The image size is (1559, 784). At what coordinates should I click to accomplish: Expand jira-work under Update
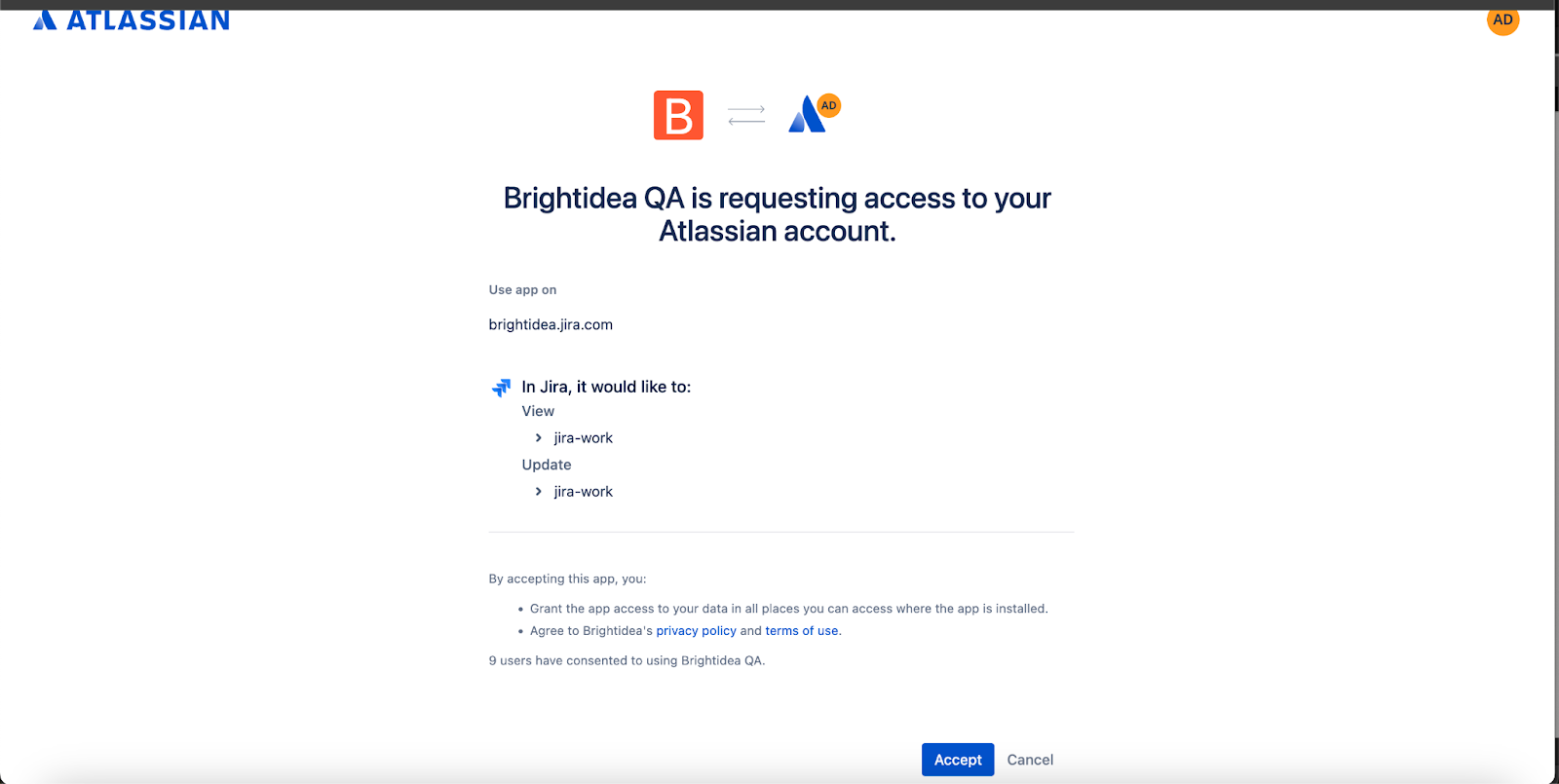click(x=538, y=492)
